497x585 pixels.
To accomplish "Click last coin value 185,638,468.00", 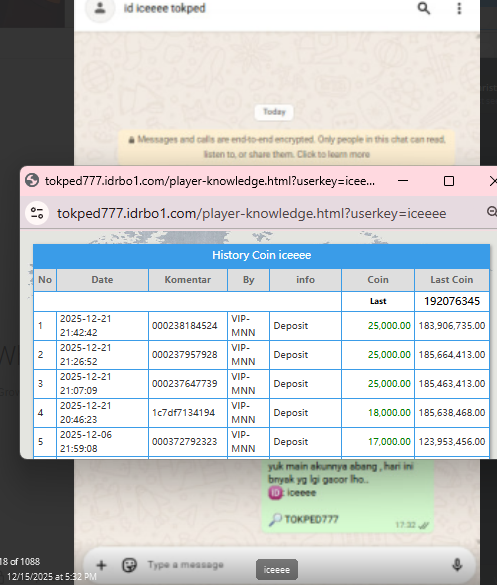I will click(x=452, y=413).
